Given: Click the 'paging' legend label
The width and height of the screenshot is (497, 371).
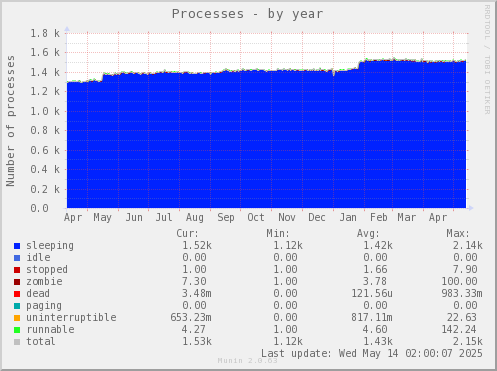Looking at the screenshot, I should coord(44,306).
